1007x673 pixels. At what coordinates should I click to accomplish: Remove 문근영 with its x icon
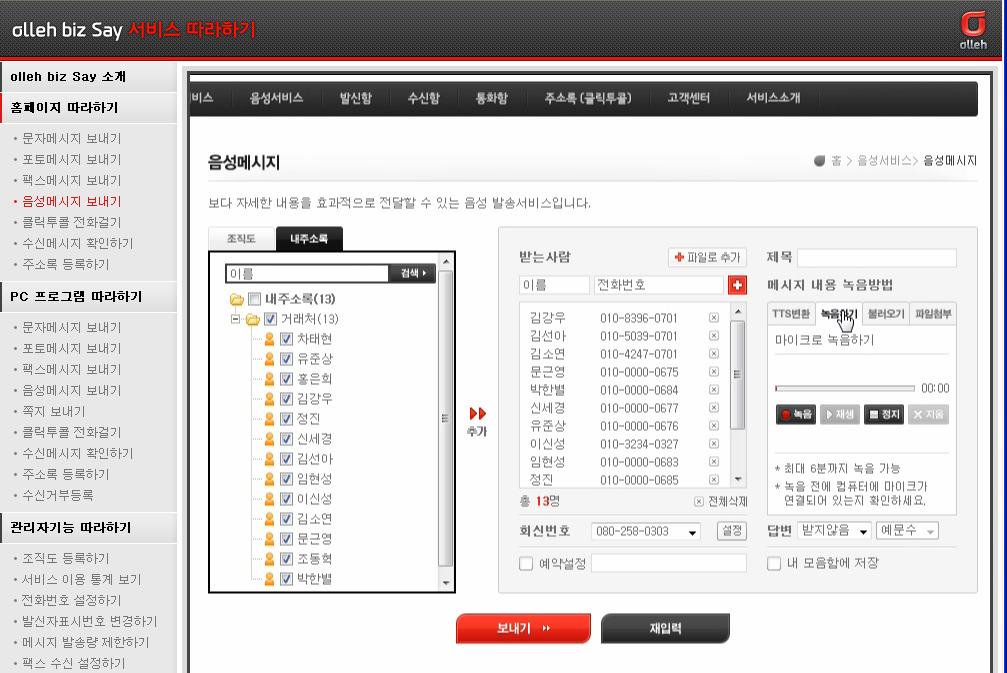pos(714,372)
